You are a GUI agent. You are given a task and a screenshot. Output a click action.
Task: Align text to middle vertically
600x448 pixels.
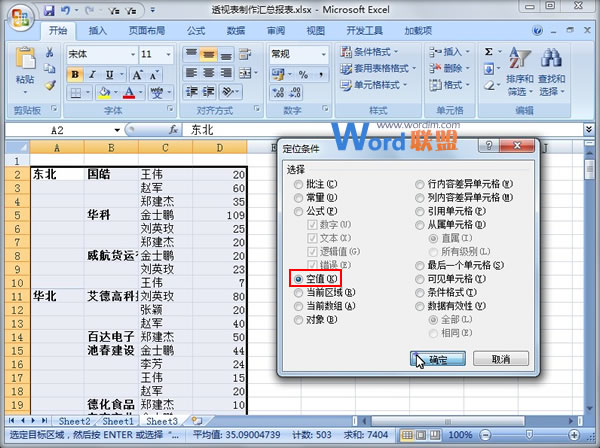(208, 55)
